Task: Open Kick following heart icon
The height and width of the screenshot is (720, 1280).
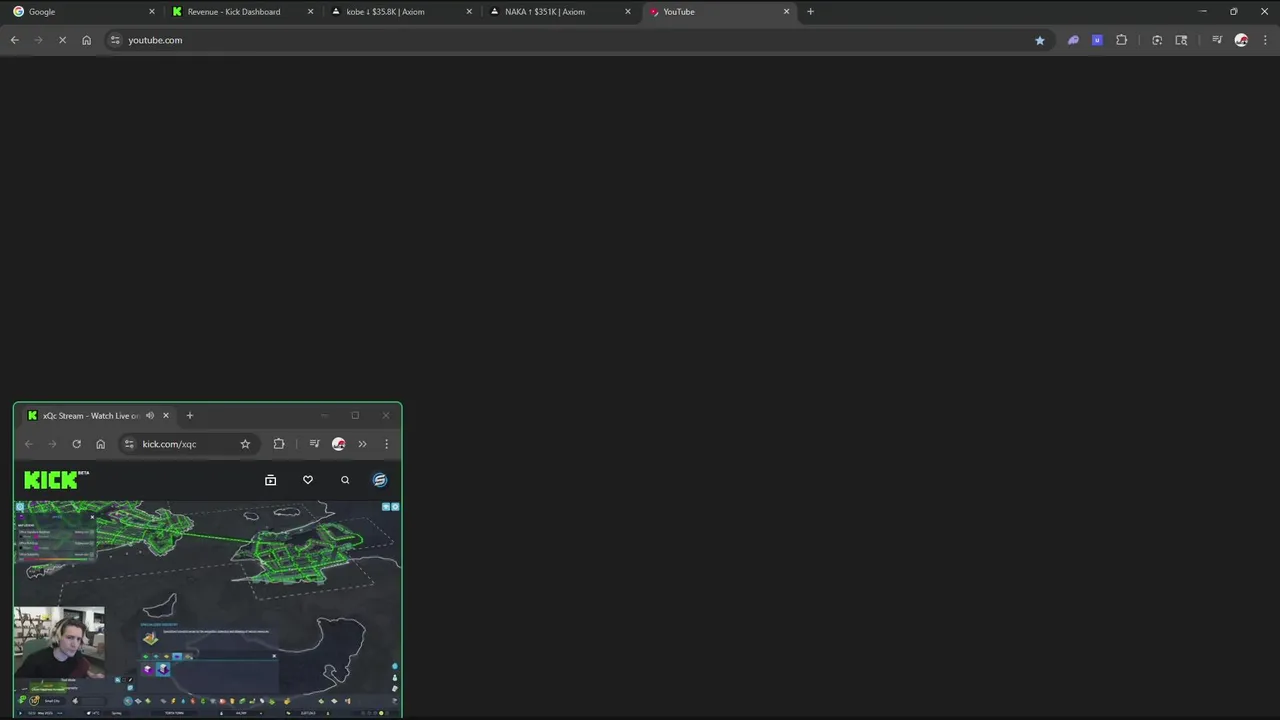Action: tap(308, 480)
